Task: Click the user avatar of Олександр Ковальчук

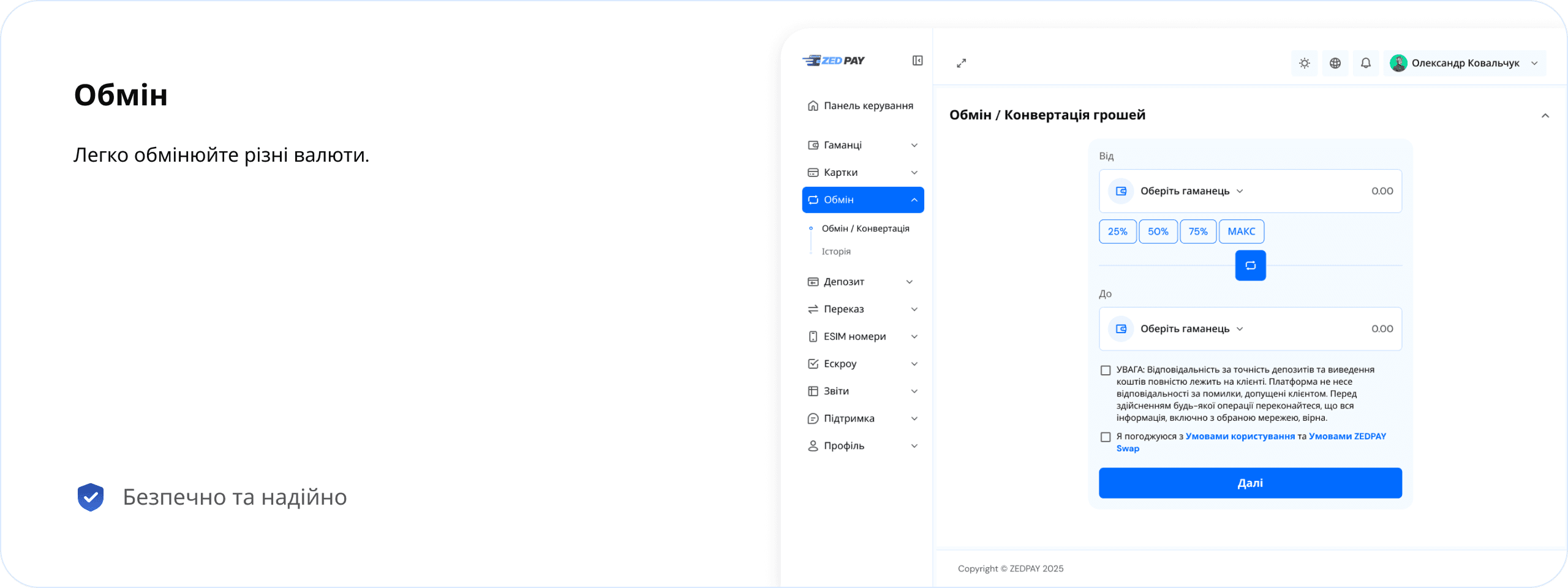Action: point(1398,63)
